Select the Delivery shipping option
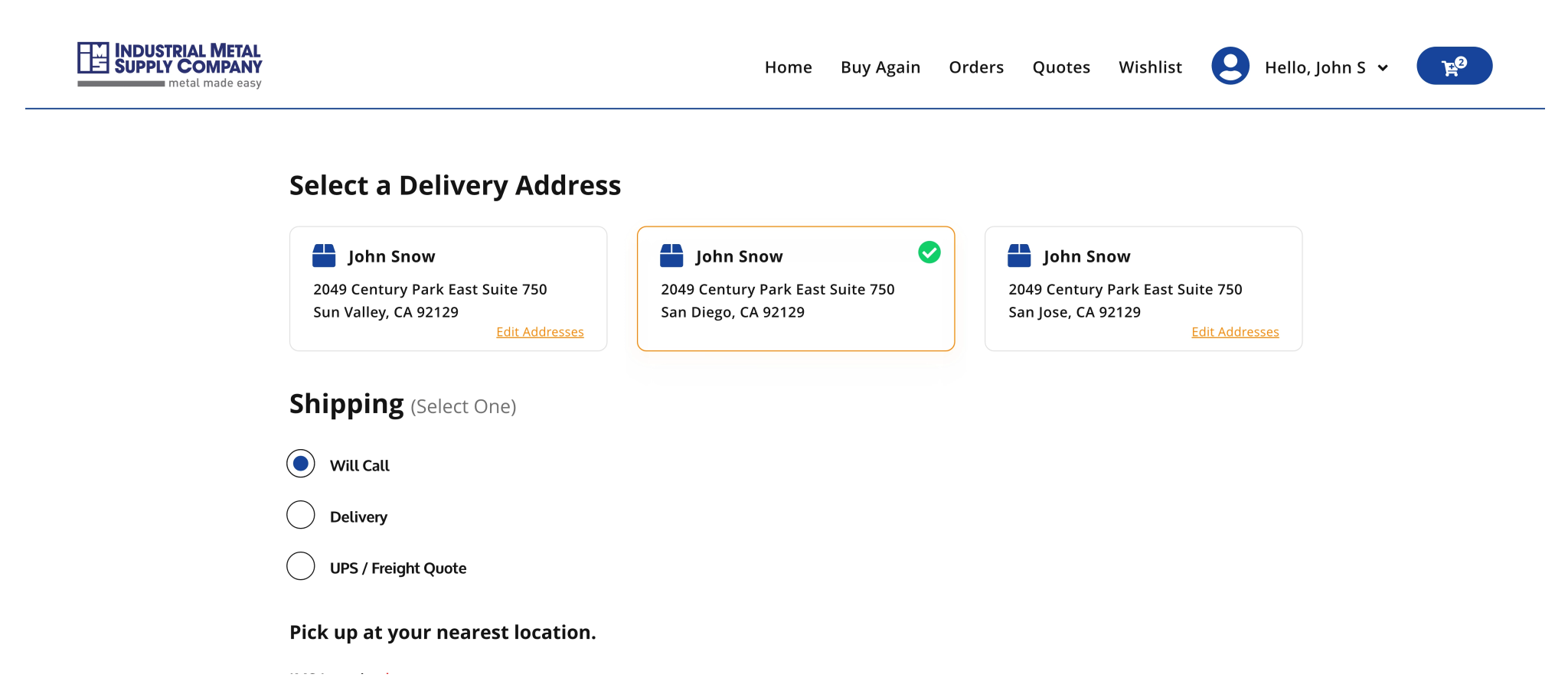The image size is (1568, 697). 301,515
